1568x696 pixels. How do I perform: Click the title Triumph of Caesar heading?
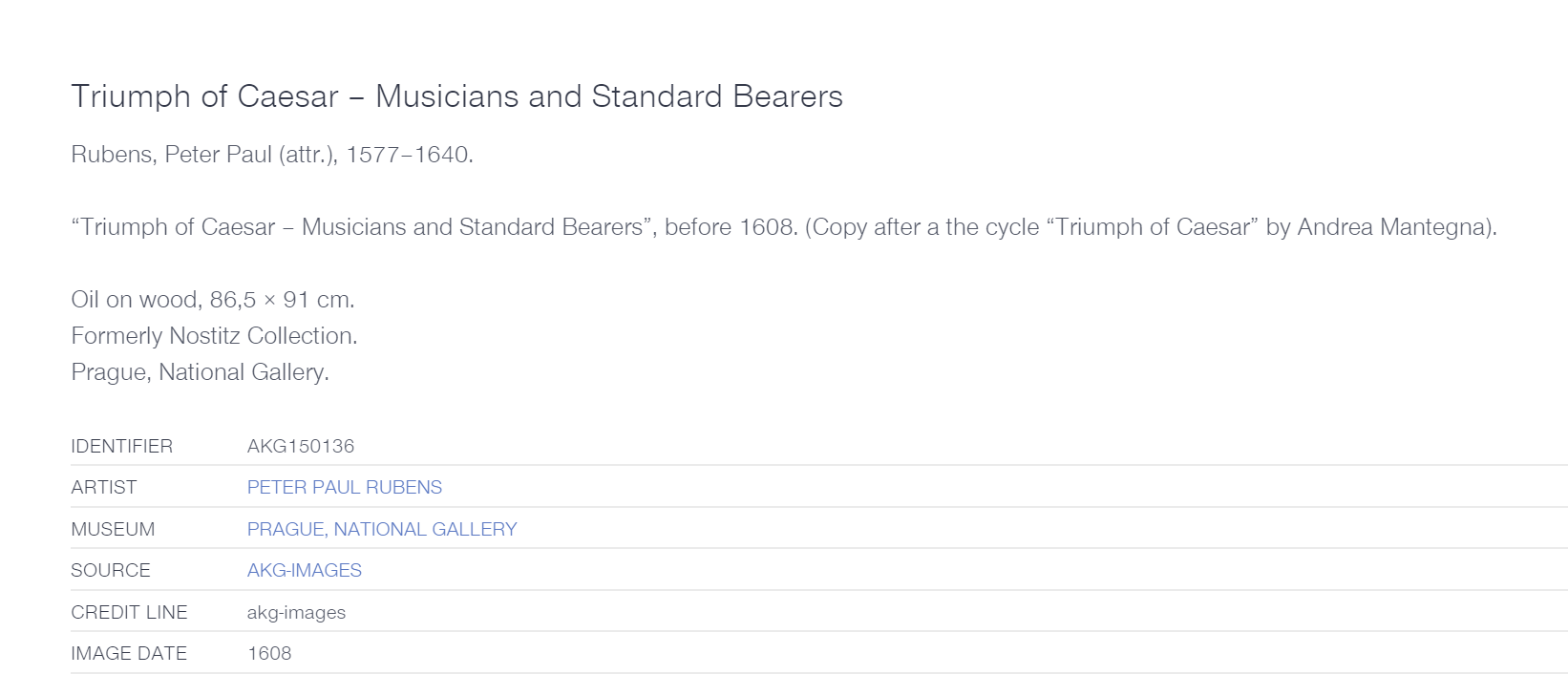(x=456, y=96)
